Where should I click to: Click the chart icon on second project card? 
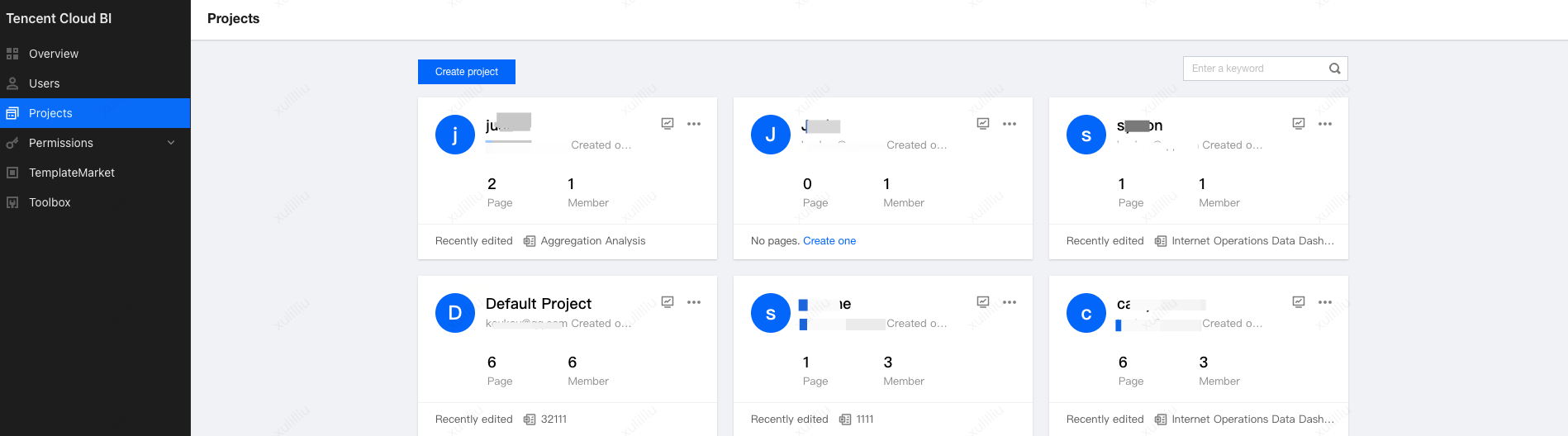pos(983,124)
